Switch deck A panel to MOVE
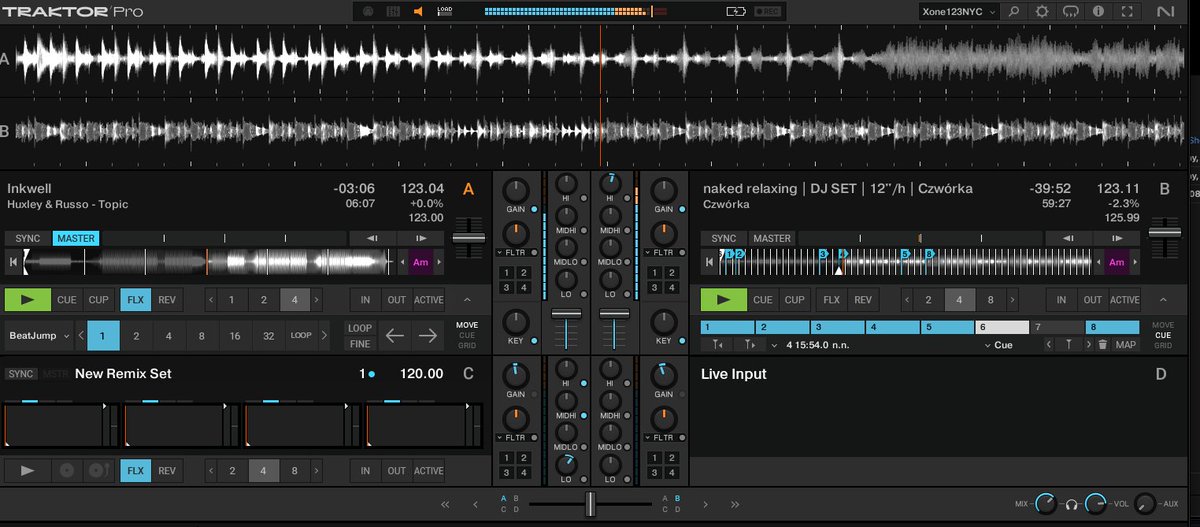The height and width of the screenshot is (527, 1200). point(467,325)
